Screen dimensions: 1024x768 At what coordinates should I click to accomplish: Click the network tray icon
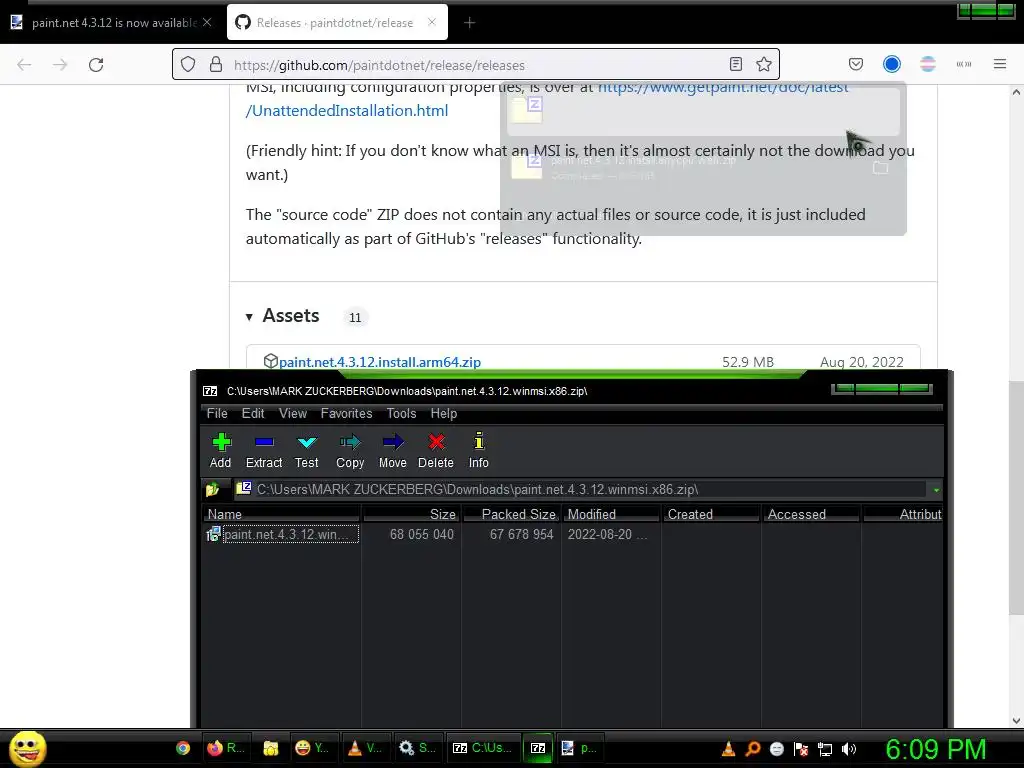tap(825, 749)
